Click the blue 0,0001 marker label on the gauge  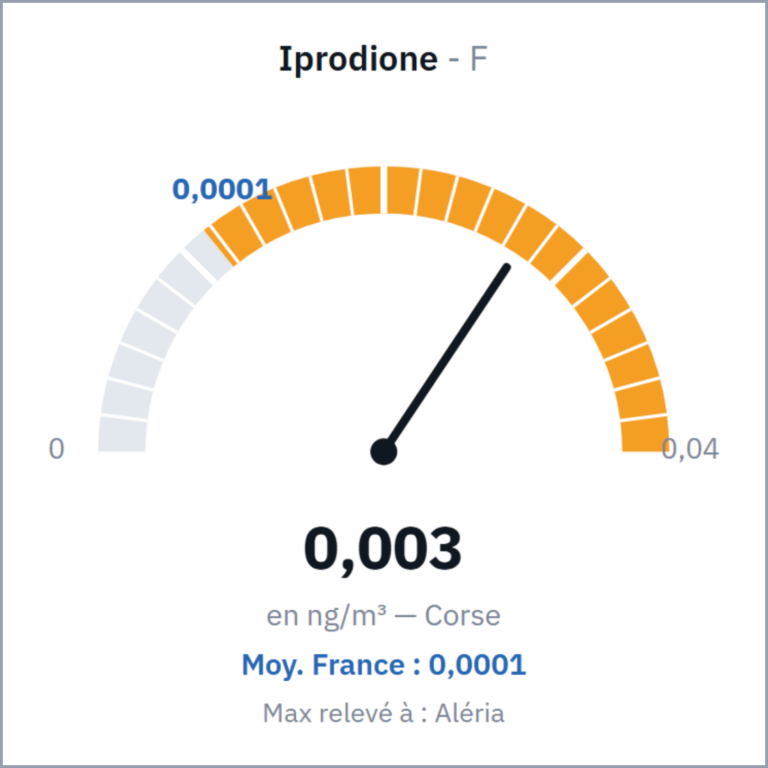[x=222, y=190]
